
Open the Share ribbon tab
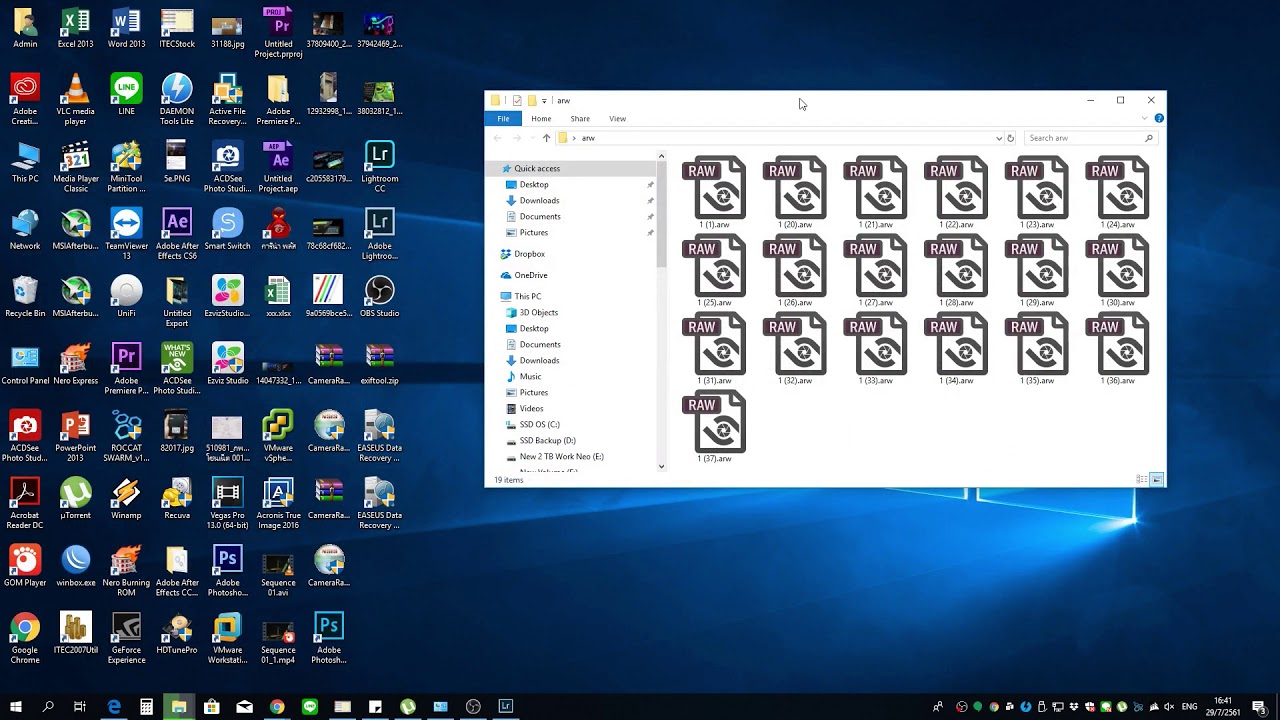(x=580, y=119)
